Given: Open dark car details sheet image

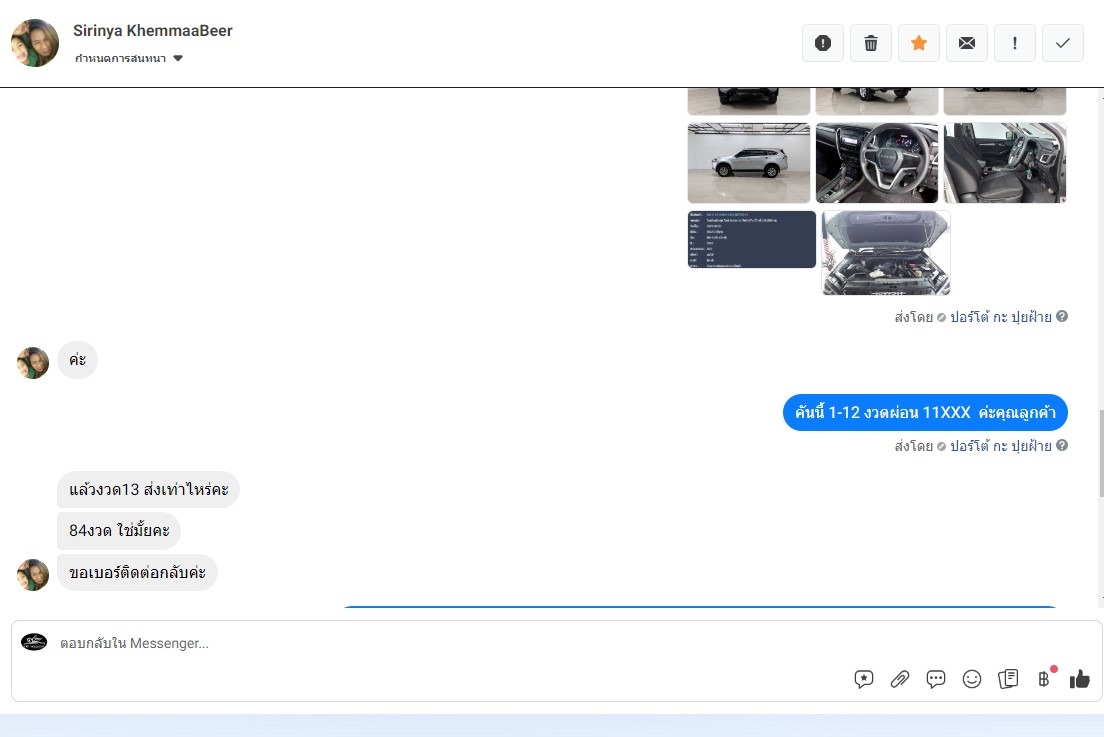Looking at the screenshot, I should click(x=751, y=239).
